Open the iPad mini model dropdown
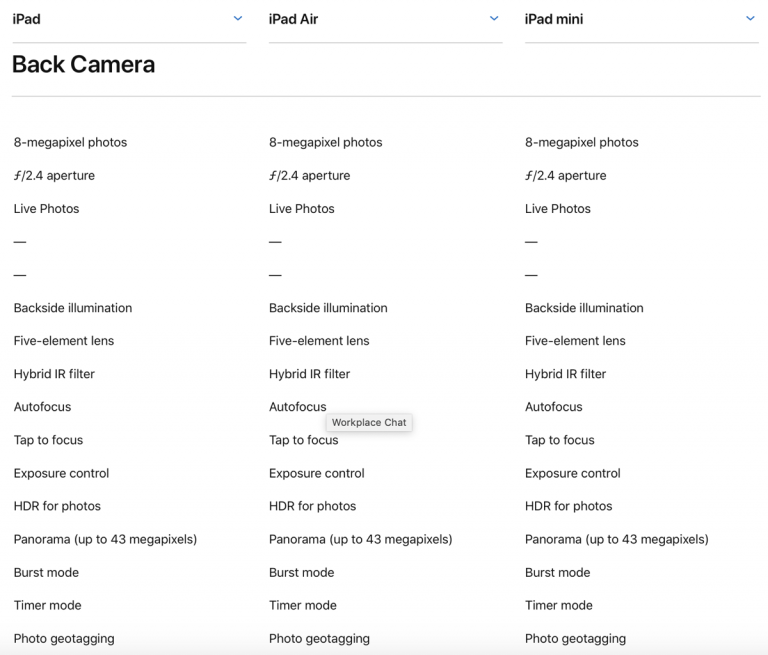The image size is (768, 655). click(x=642, y=19)
